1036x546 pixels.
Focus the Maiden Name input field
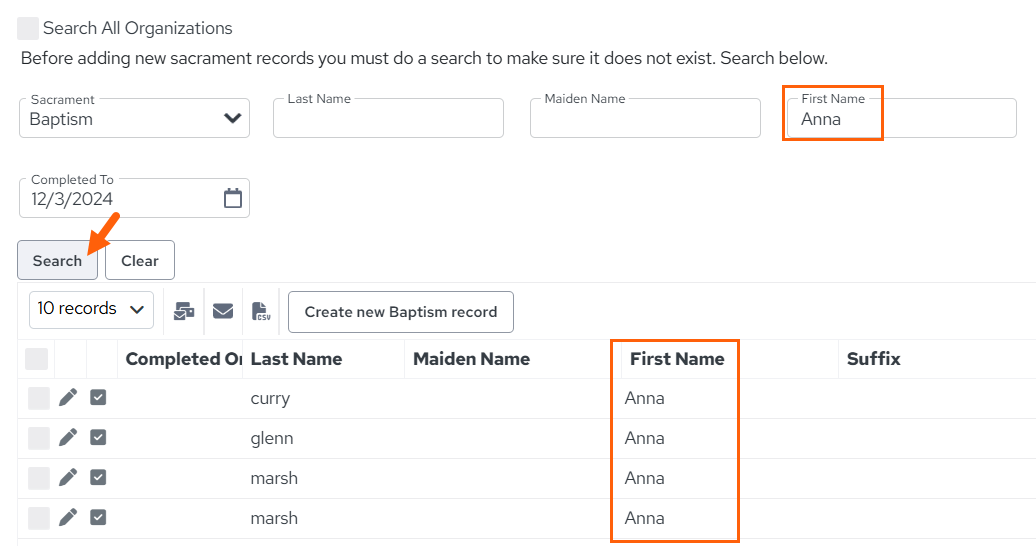pos(646,118)
